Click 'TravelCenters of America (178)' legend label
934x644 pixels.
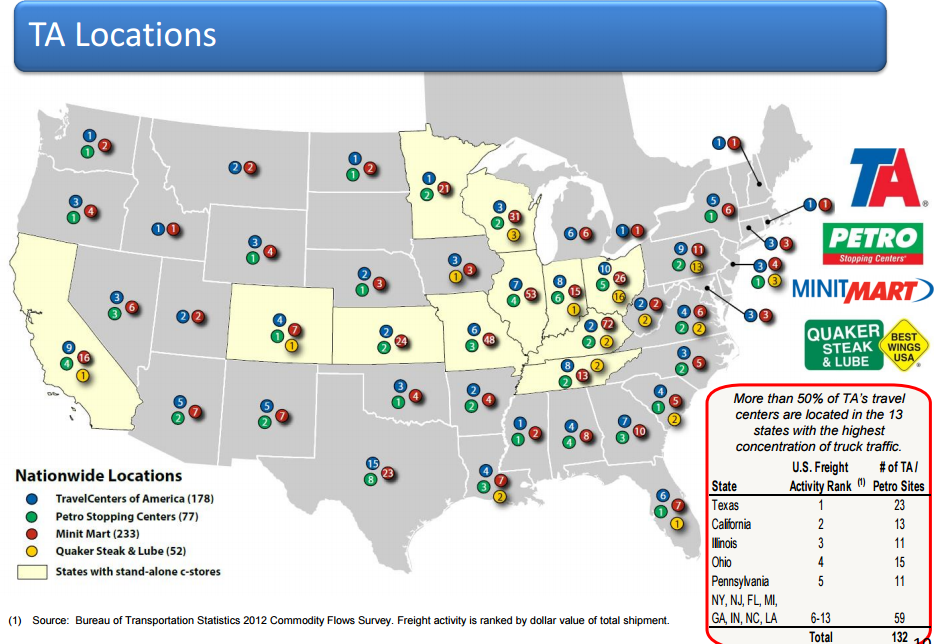(x=135, y=499)
